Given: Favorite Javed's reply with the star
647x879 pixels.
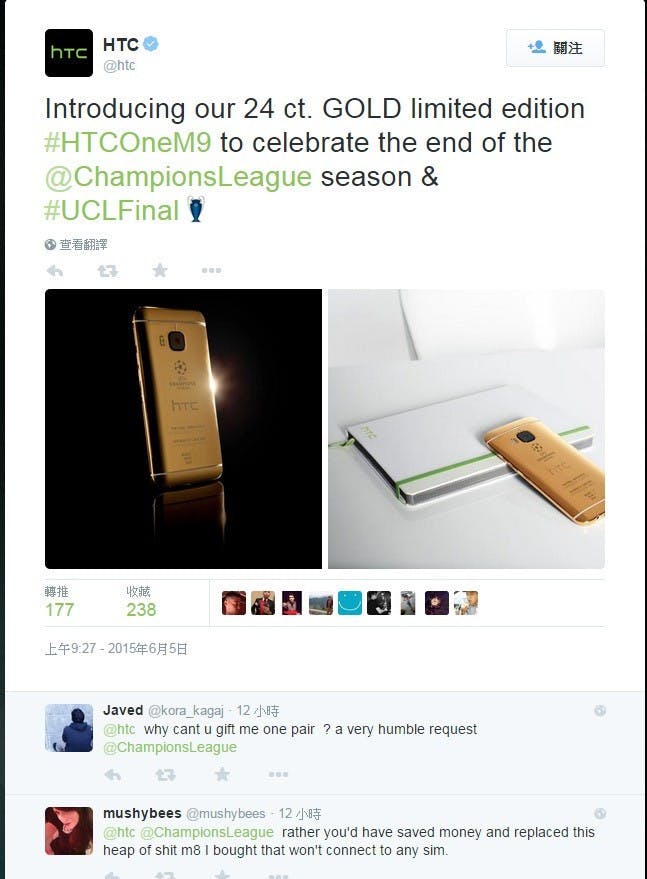Looking at the screenshot, I should tap(222, 774).
